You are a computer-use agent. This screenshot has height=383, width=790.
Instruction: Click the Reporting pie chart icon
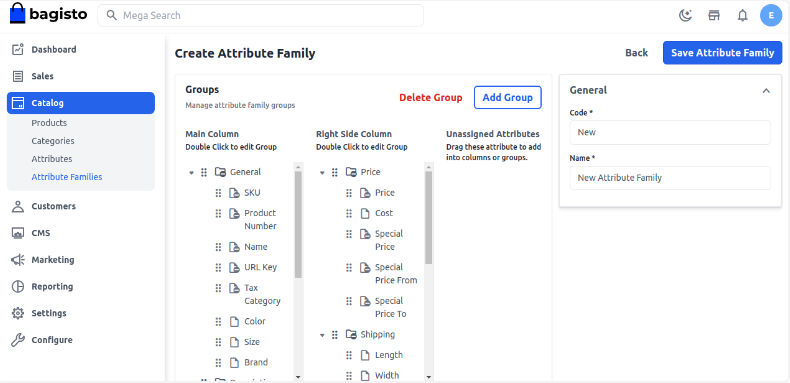18,286
